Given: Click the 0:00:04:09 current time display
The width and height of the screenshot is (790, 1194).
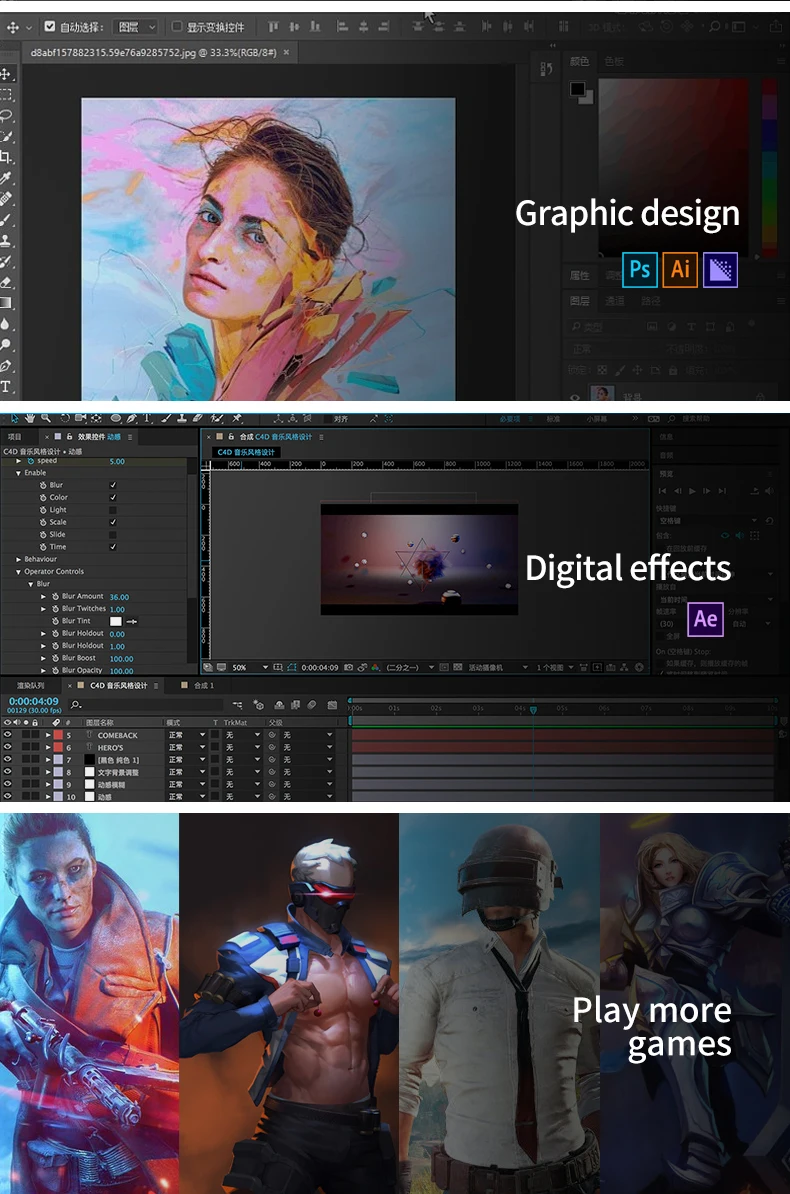Looking at the screenshot, I should [x=33, y=701].
